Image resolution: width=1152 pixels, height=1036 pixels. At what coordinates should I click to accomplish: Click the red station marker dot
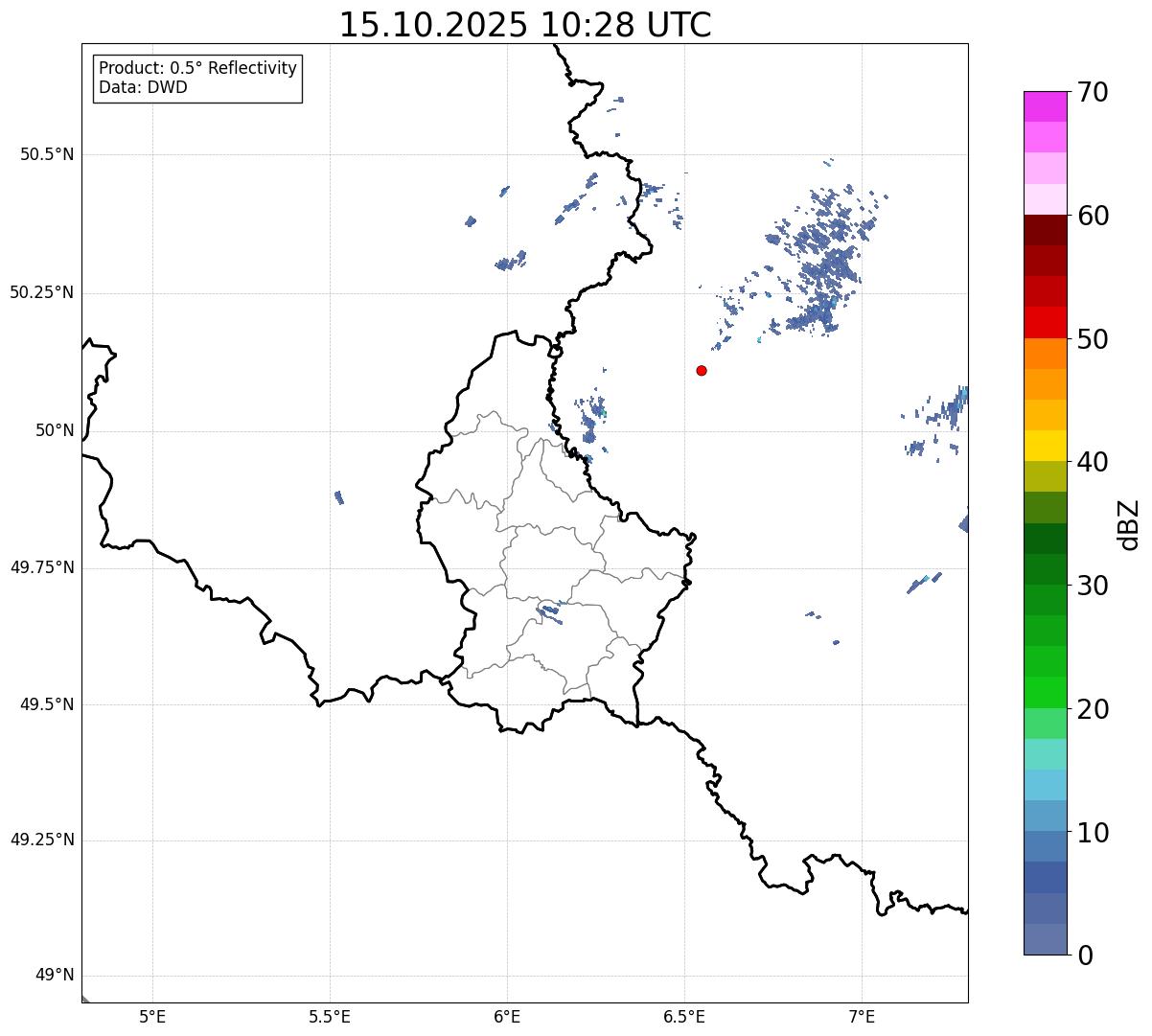[702, 370]
